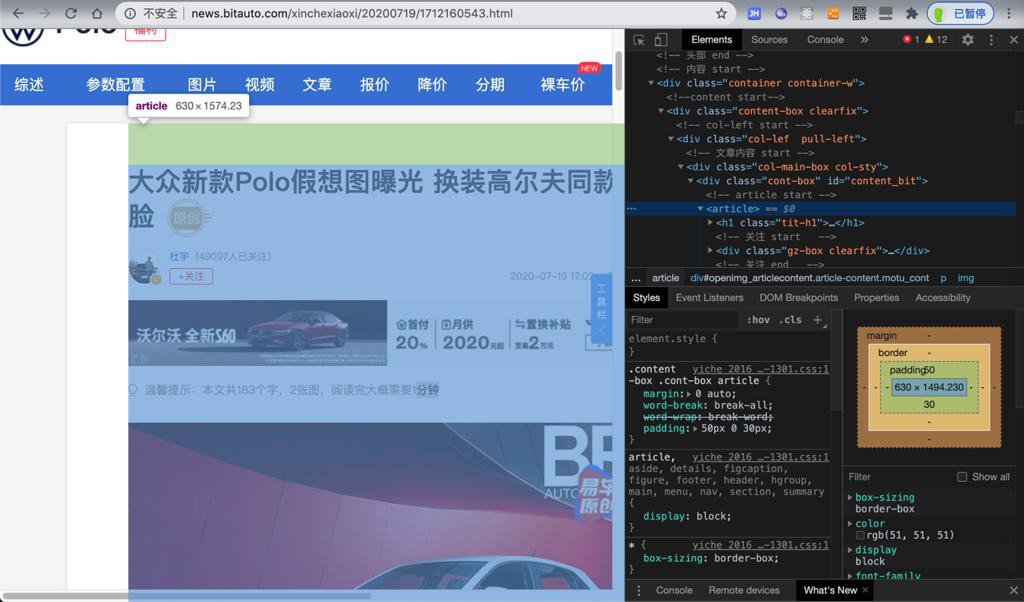
Task: Click the styles Filter input field
Action: coord(682,320)
